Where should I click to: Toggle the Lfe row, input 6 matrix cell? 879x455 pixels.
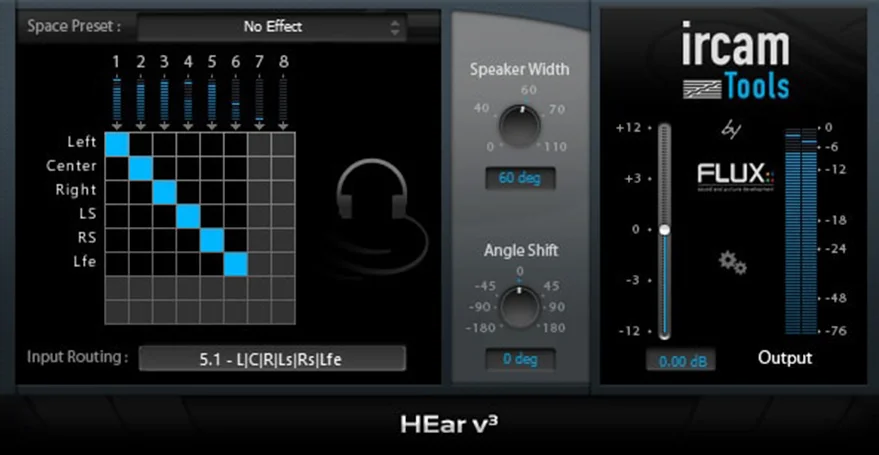coord(235,264)
